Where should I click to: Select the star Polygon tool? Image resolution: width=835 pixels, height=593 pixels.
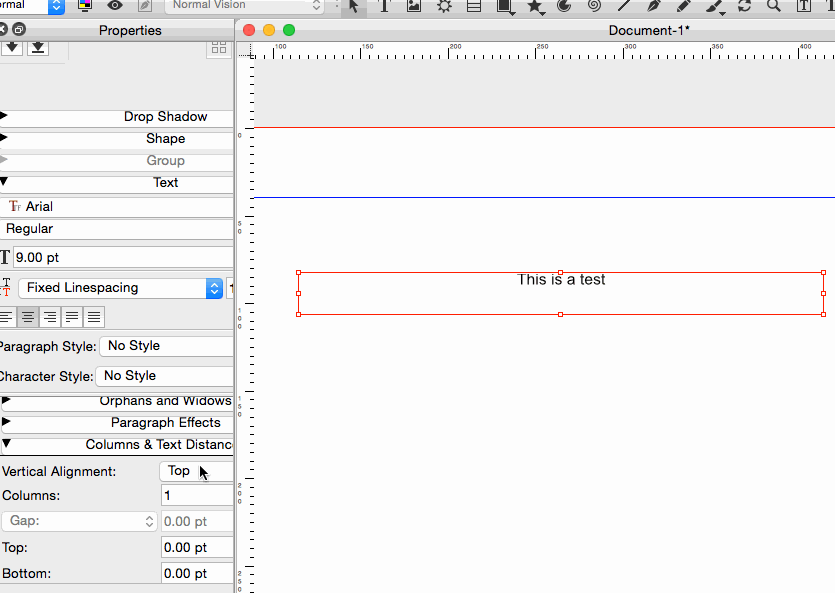[x=535, y=6]
